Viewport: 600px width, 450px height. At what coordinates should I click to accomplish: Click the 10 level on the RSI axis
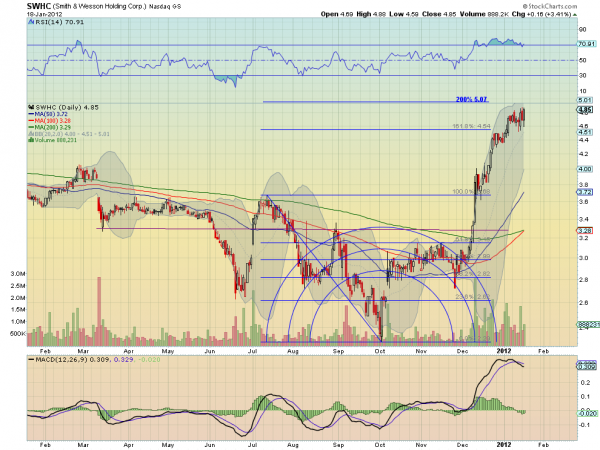(x=582, y=91)
